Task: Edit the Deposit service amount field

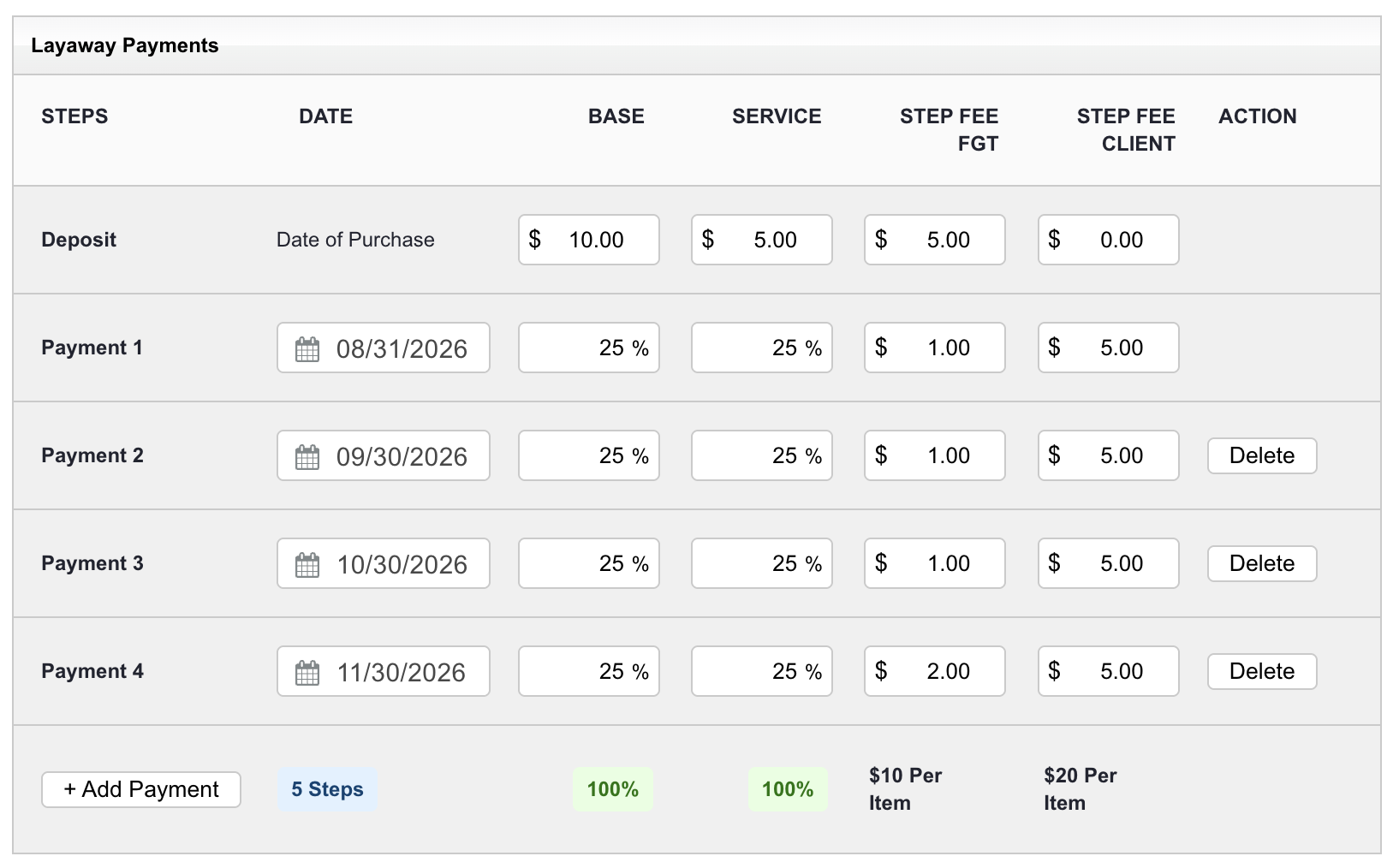Action: [762, 240]
